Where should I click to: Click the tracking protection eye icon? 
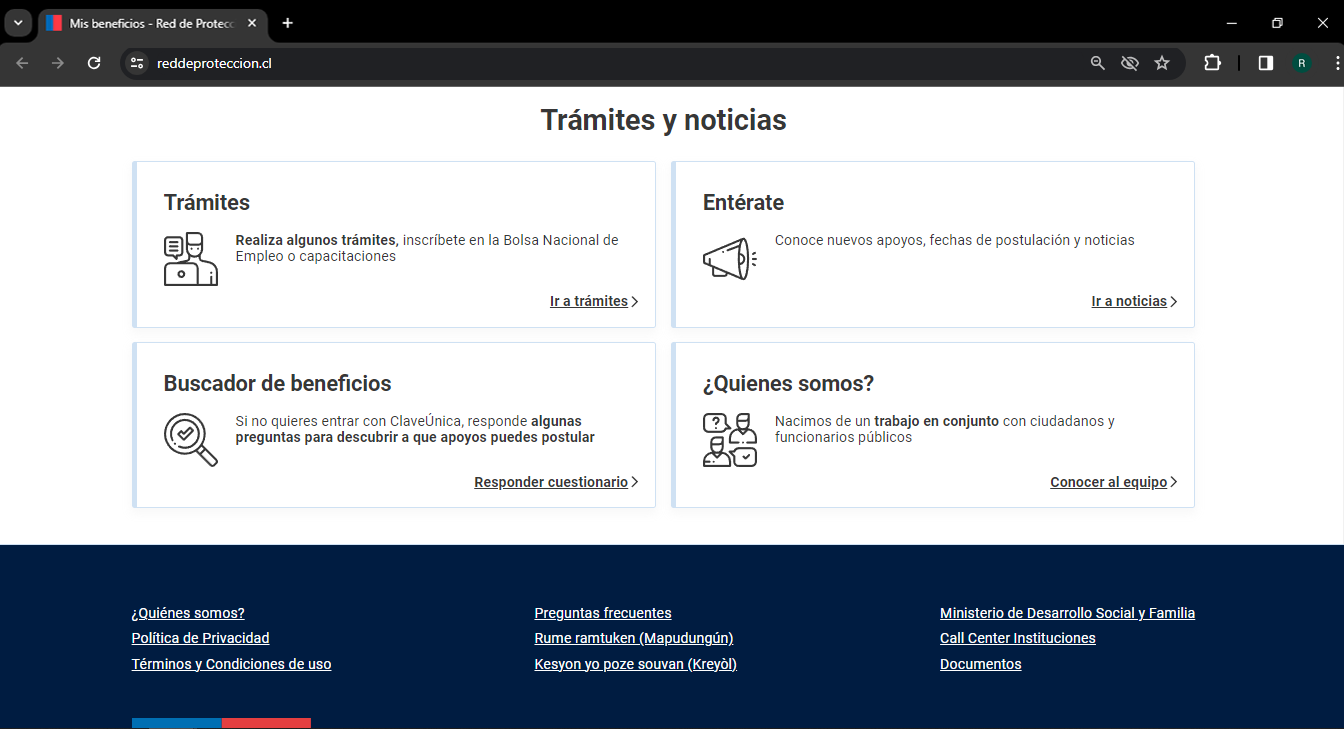point(1129,63)
